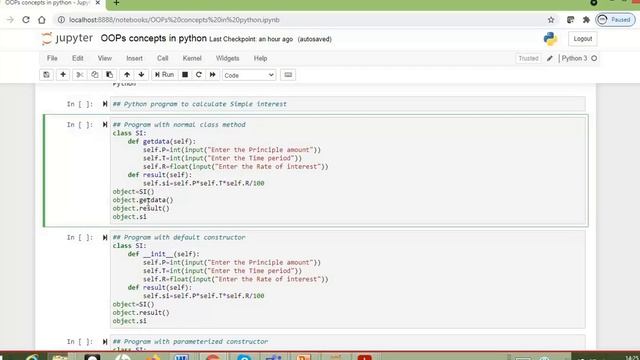
Task: Open the Widgets menu
Action: tap(227, 58)
